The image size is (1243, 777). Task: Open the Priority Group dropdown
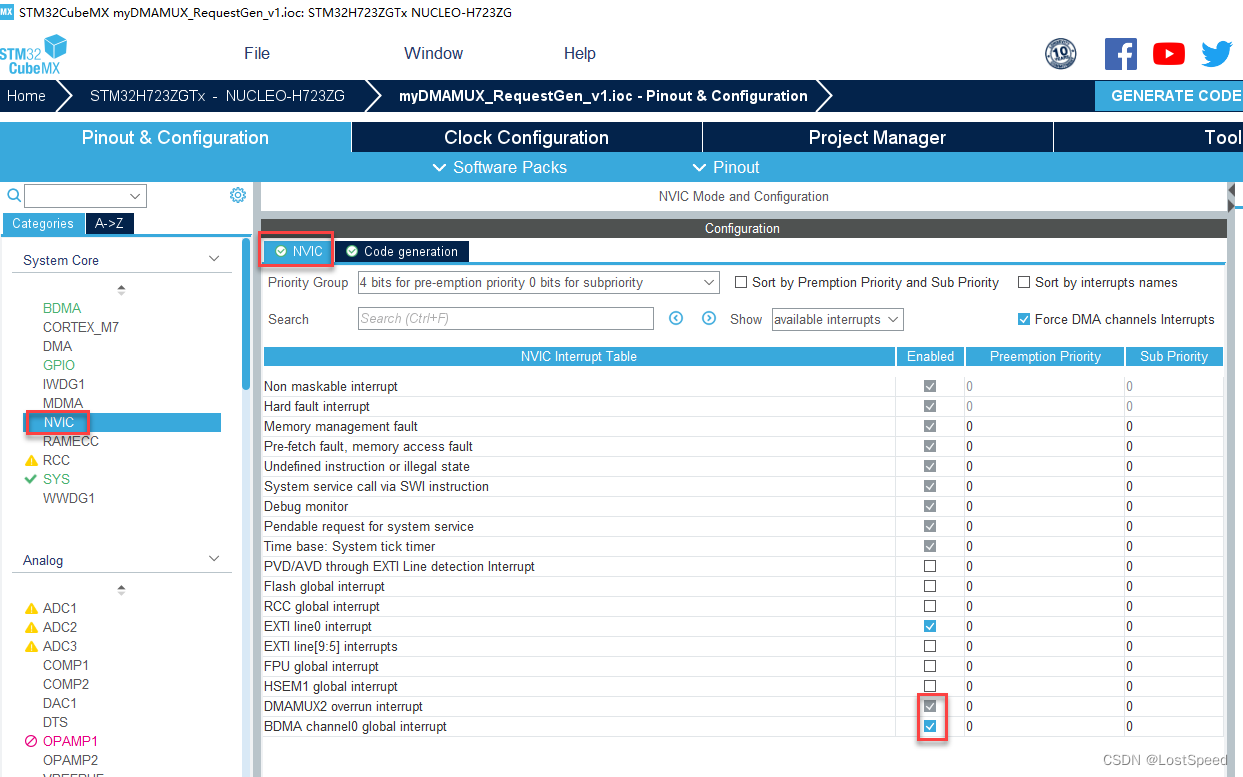pos(538,282)
